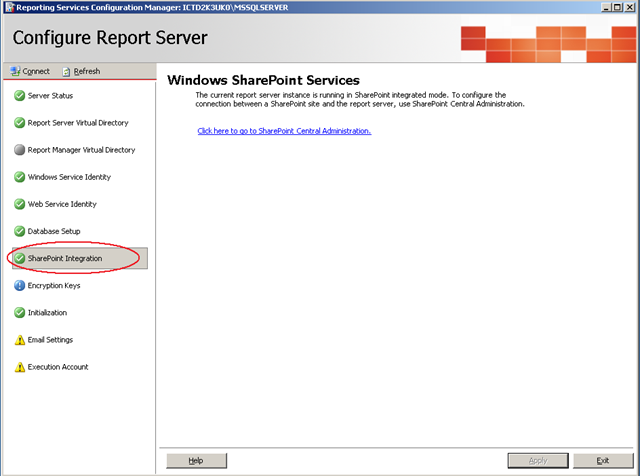Click gray status icon next to Report Manager Virtual Directory

tap(19, 150)
